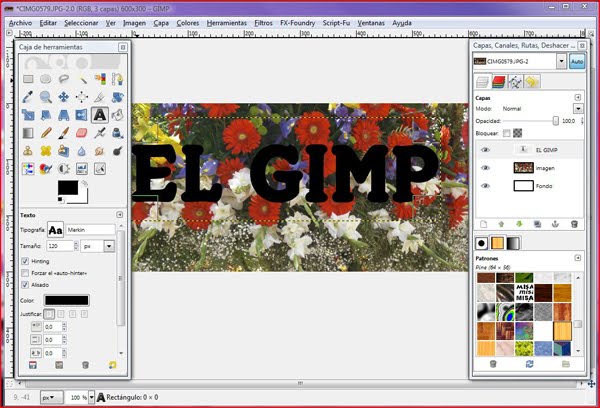This screenshot has height=408, width=600.
Task: Open the status bar px unit dropdown
Action: (x=51, y=397)
